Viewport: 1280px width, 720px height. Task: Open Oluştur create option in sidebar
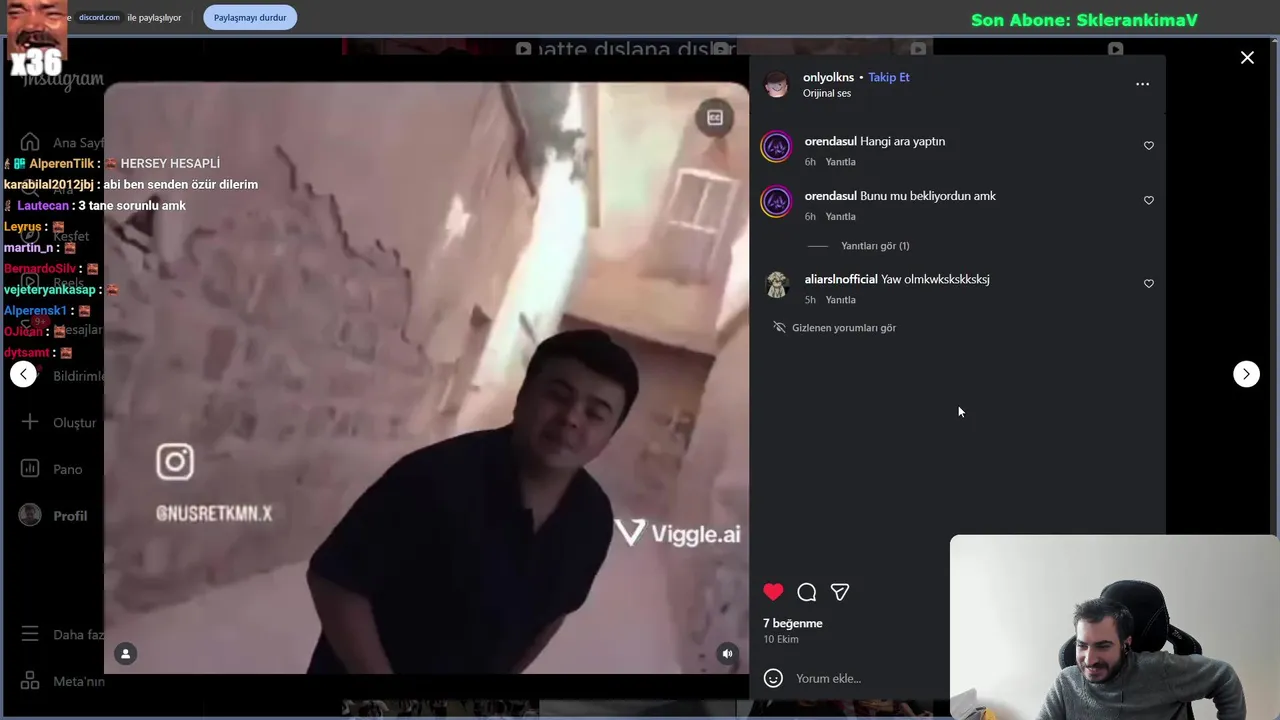pyautogui.click(x=58, y=422)
